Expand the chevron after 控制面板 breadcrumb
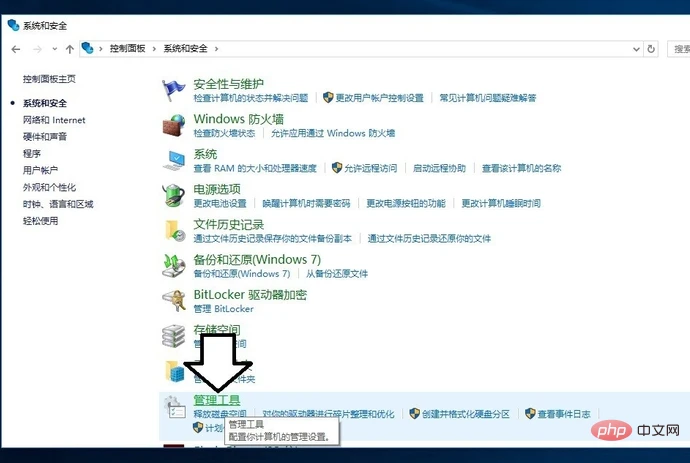The image size is (690, 463). (154, 49)
